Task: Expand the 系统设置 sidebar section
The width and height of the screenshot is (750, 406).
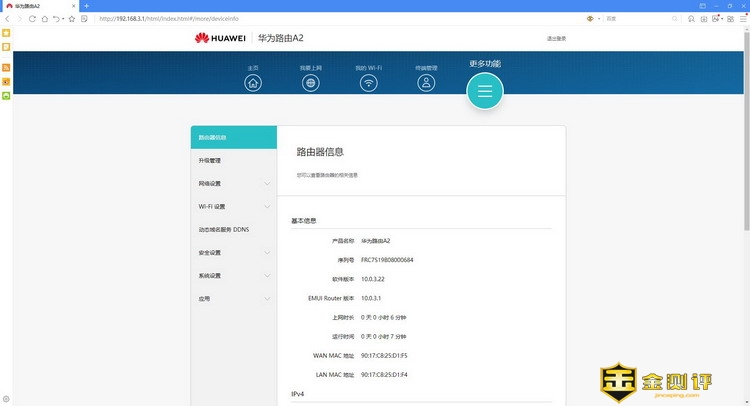Action: [233, 275]
